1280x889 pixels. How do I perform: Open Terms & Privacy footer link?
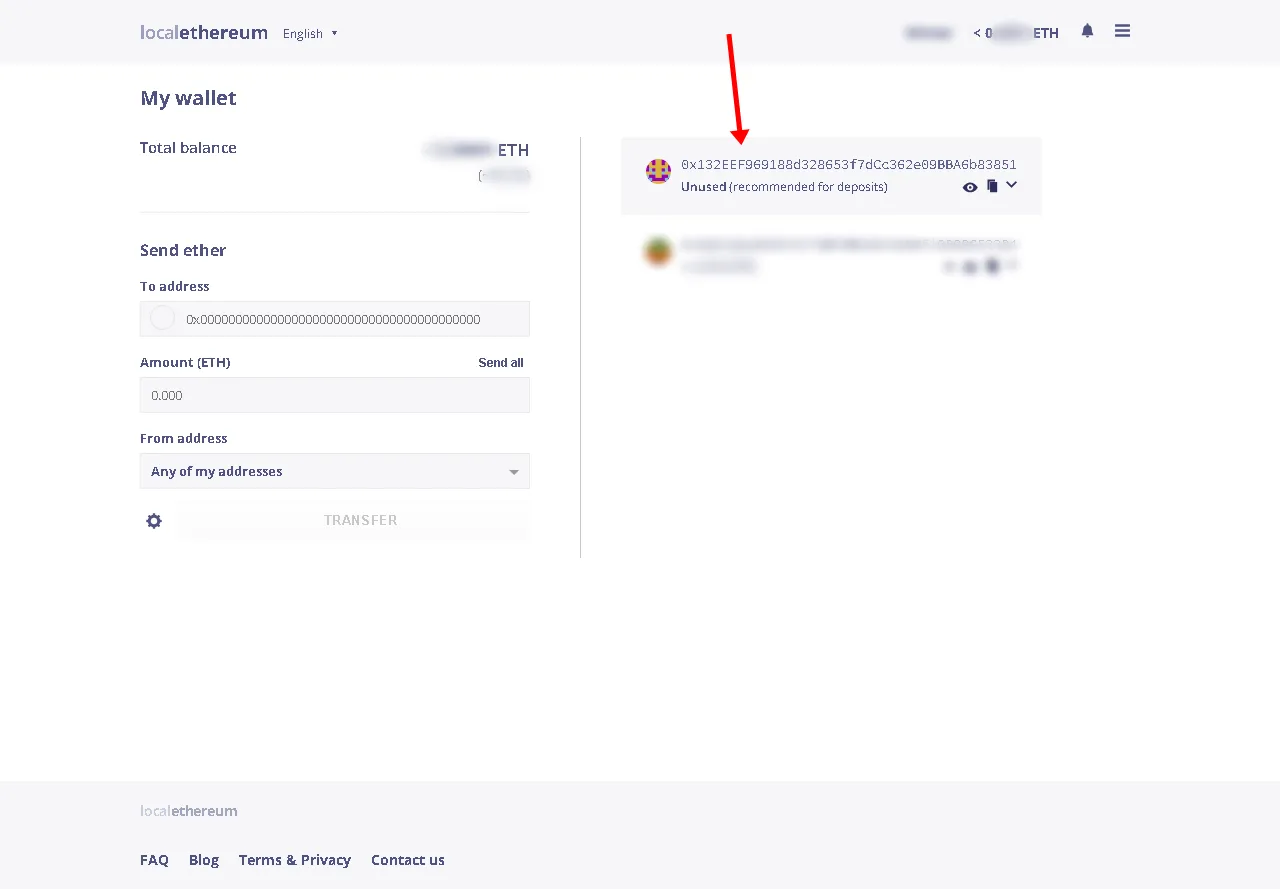pyautogui.click(x=295, y=860)
